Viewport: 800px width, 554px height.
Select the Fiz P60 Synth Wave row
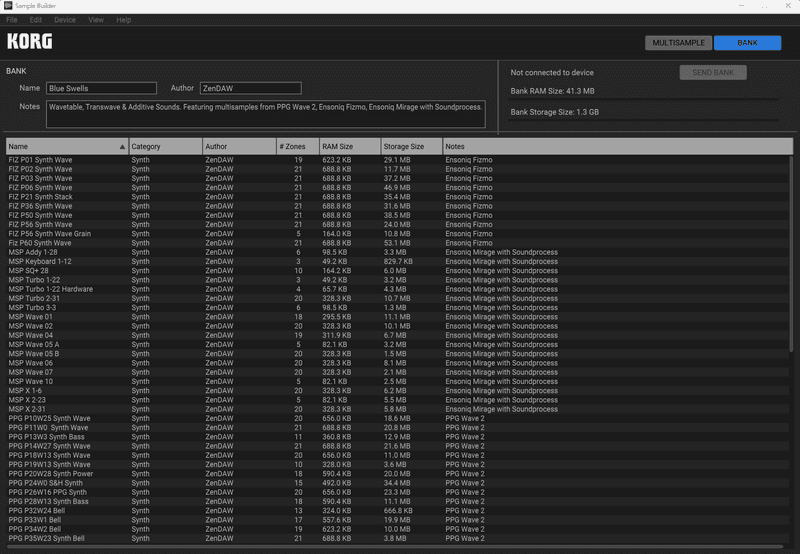pyautogui.click(x=397, y=243)
